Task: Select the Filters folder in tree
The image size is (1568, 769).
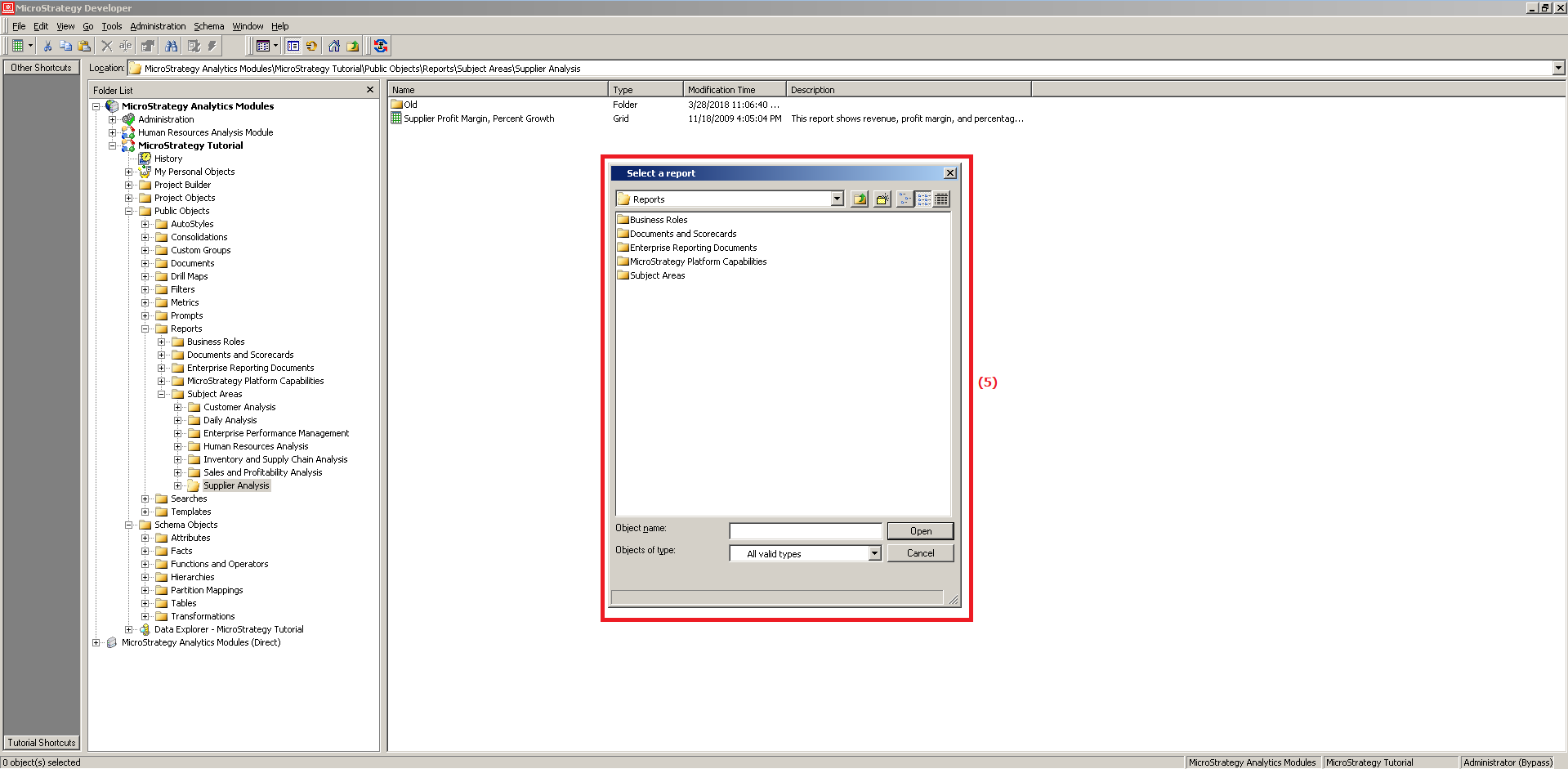Action: [x=182, y=289]
